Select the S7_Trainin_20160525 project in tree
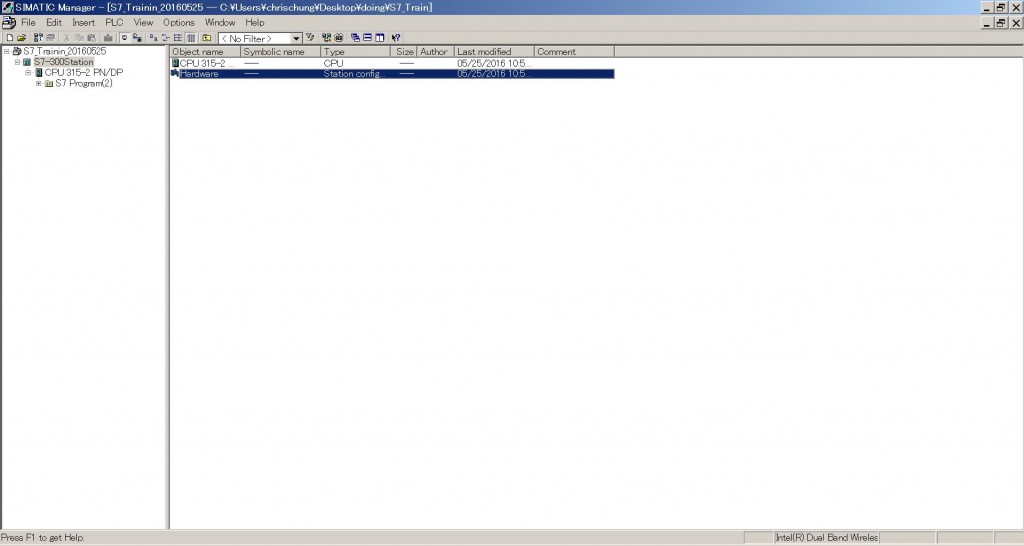This screenshot has width=1024, height=546. click(65, 51)
